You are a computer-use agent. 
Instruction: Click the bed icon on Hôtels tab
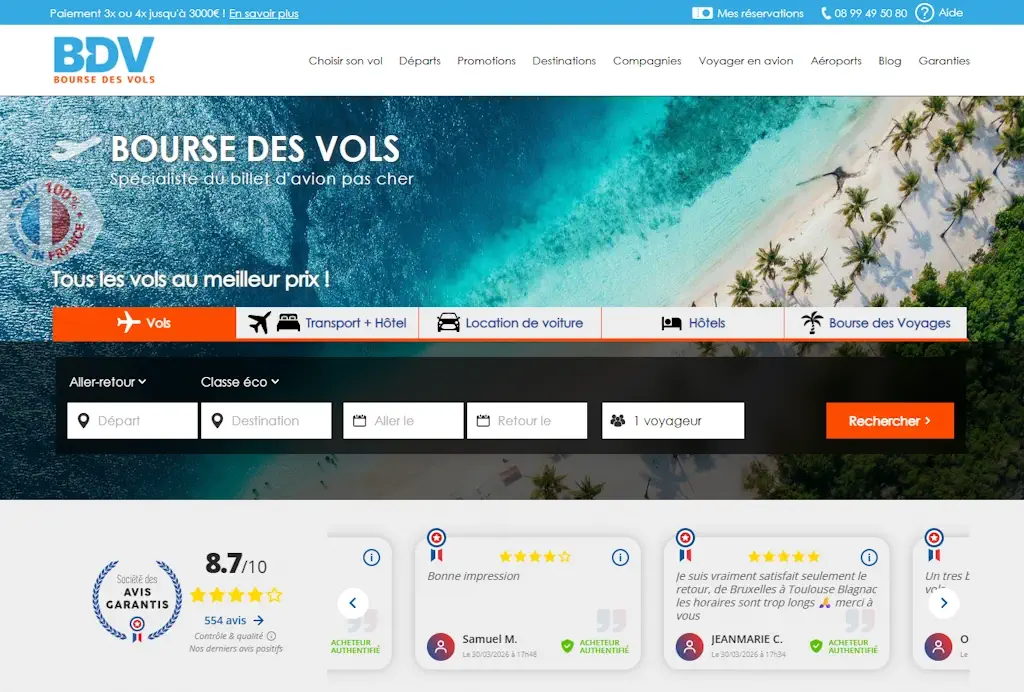[671, 323]
